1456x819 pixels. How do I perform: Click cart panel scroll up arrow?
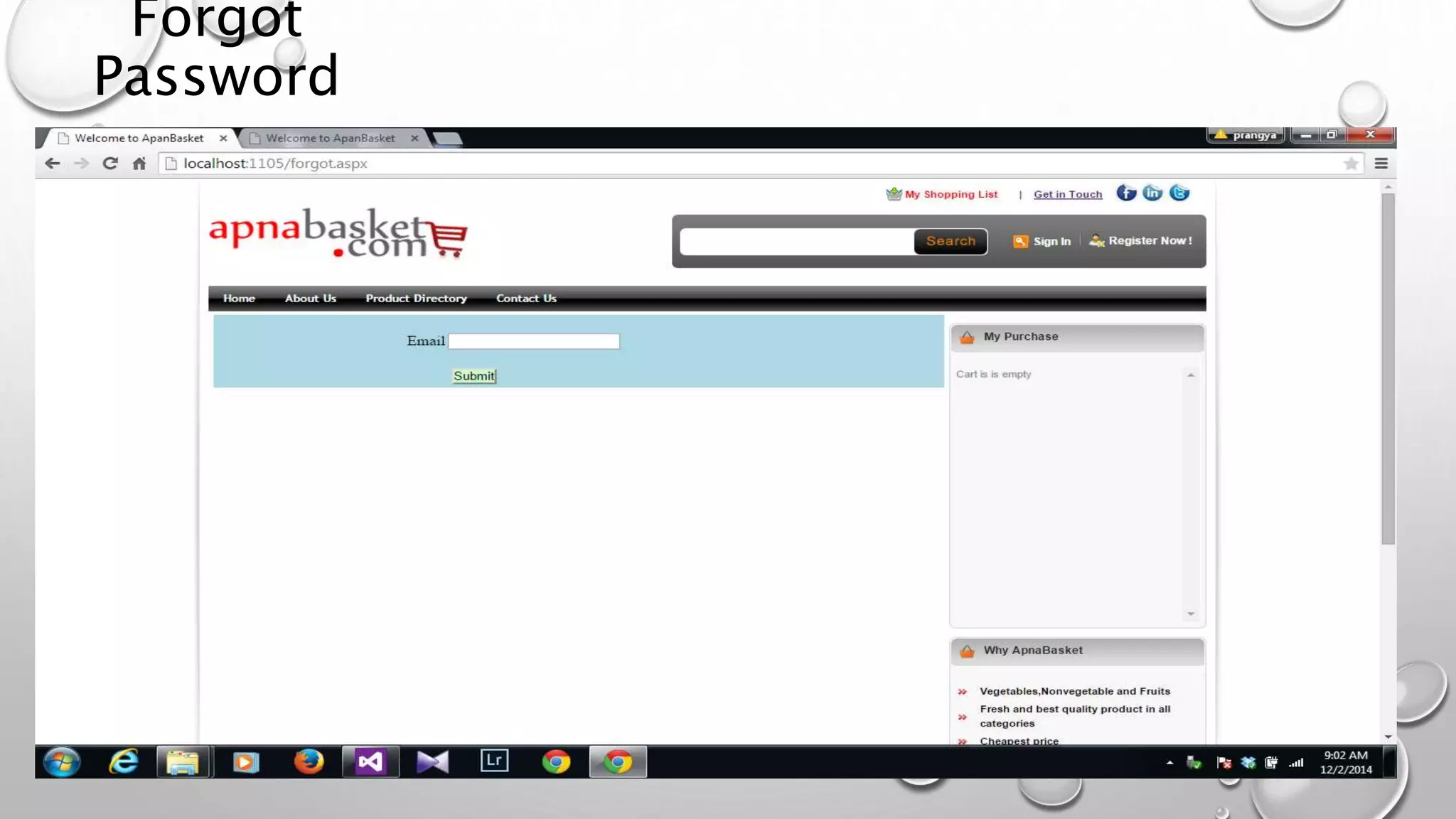pyautogui.click(x=1191, y=375)
